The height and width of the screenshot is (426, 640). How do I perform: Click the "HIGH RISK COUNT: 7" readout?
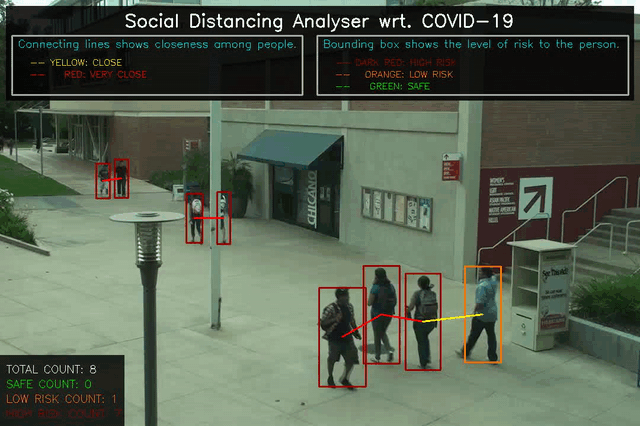click(x=64, y=413)
